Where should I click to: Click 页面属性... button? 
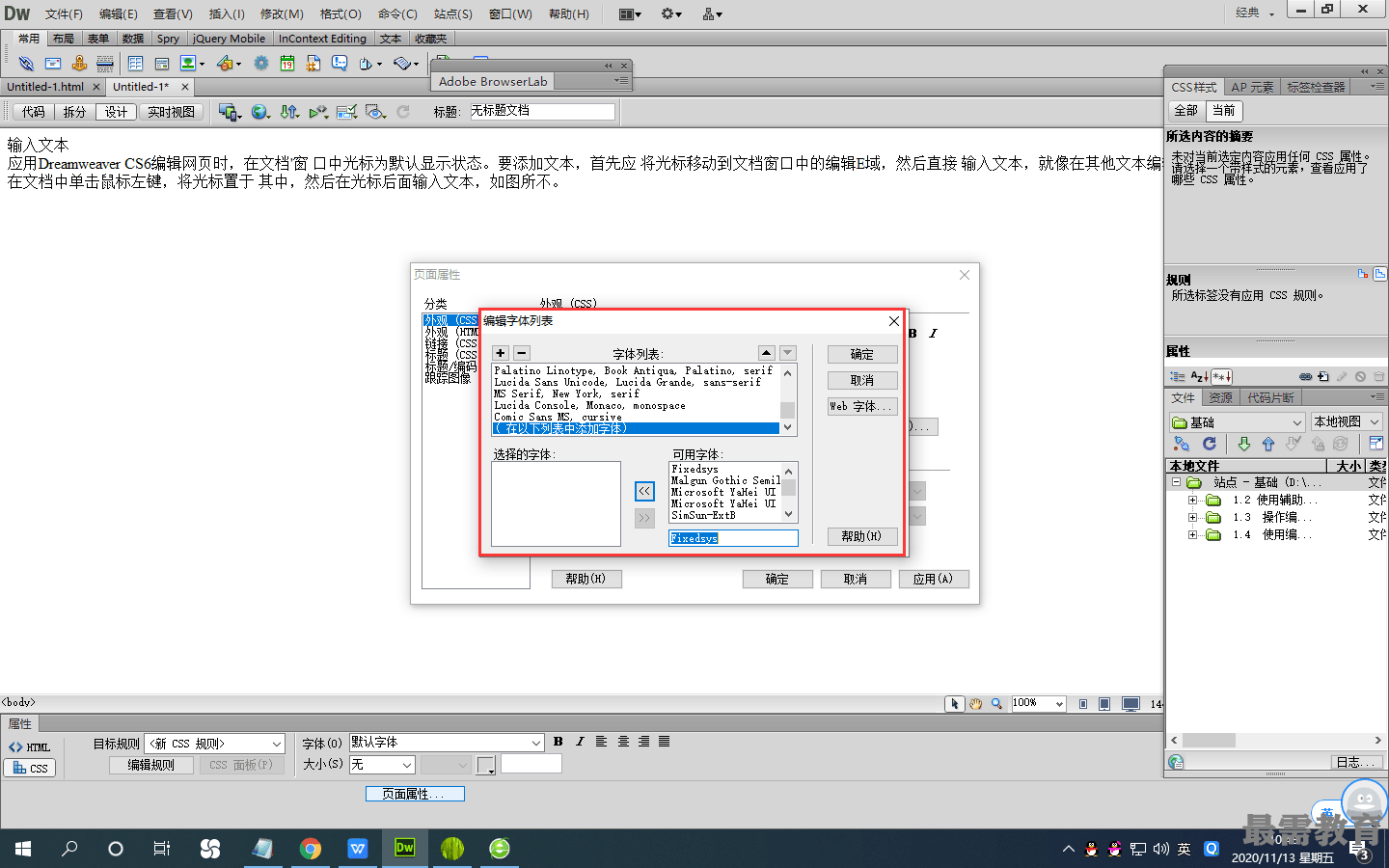point(415,794)
